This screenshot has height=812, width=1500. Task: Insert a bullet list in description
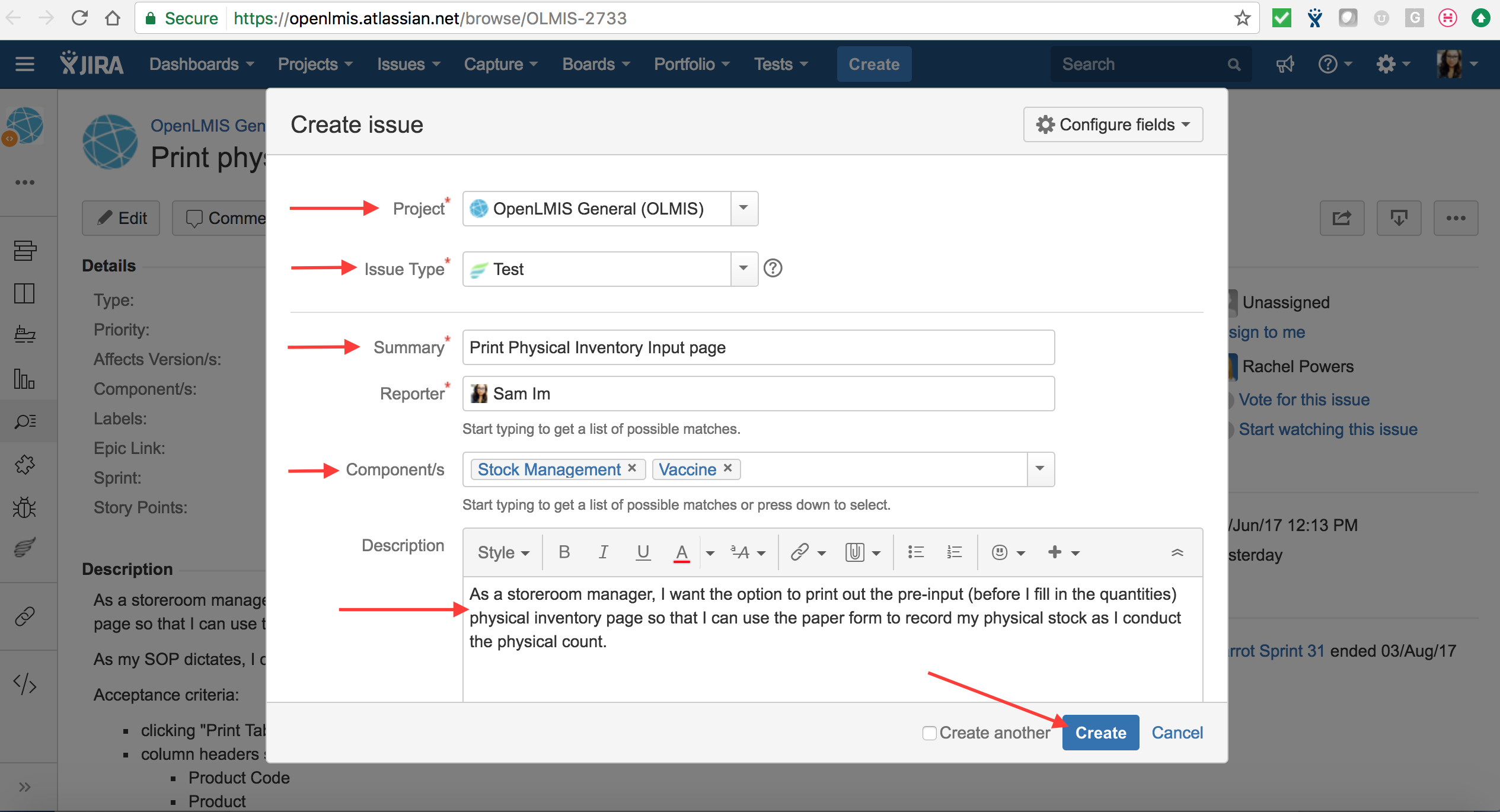pos(915,552)
